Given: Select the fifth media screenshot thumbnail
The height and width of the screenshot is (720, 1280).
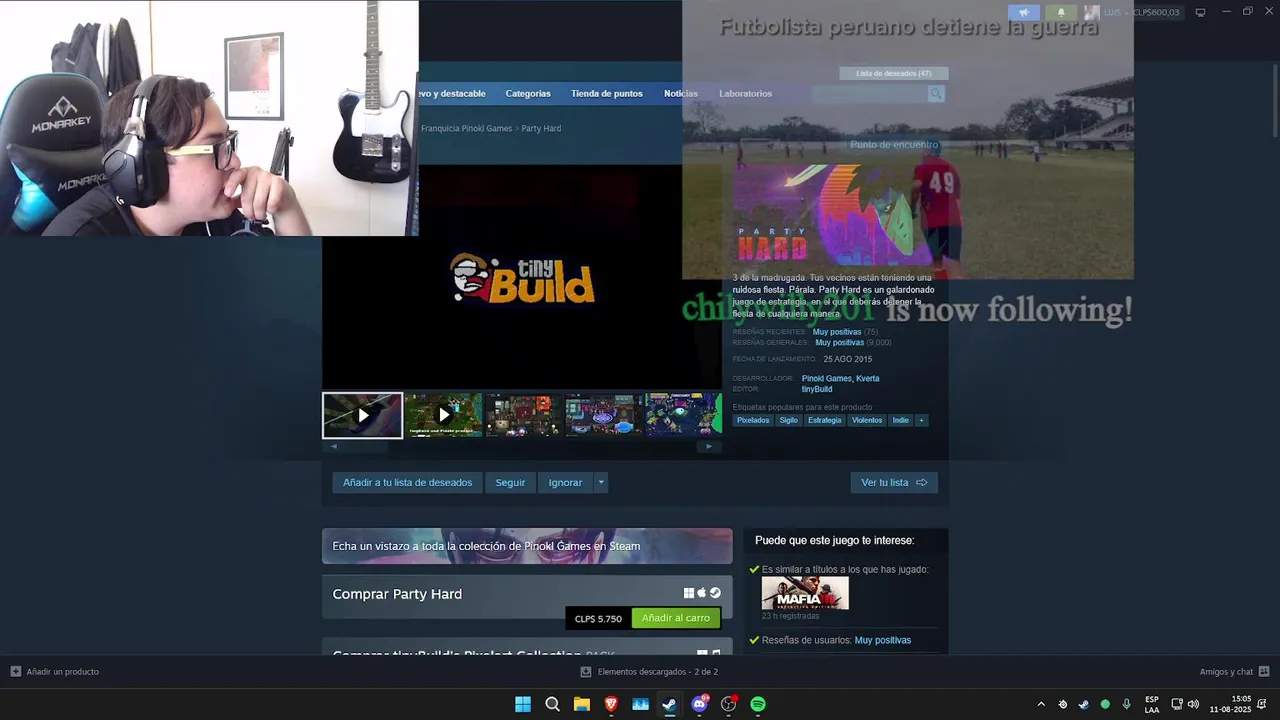Looking at the screenshot, I should (683, 415).
